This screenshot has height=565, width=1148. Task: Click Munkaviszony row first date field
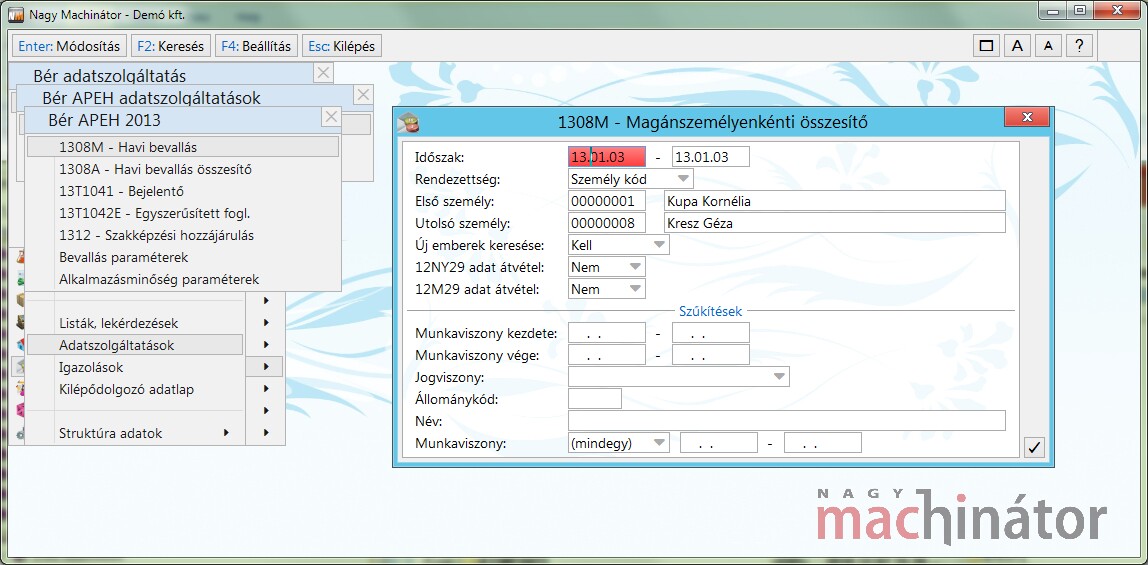coord(719,443)
